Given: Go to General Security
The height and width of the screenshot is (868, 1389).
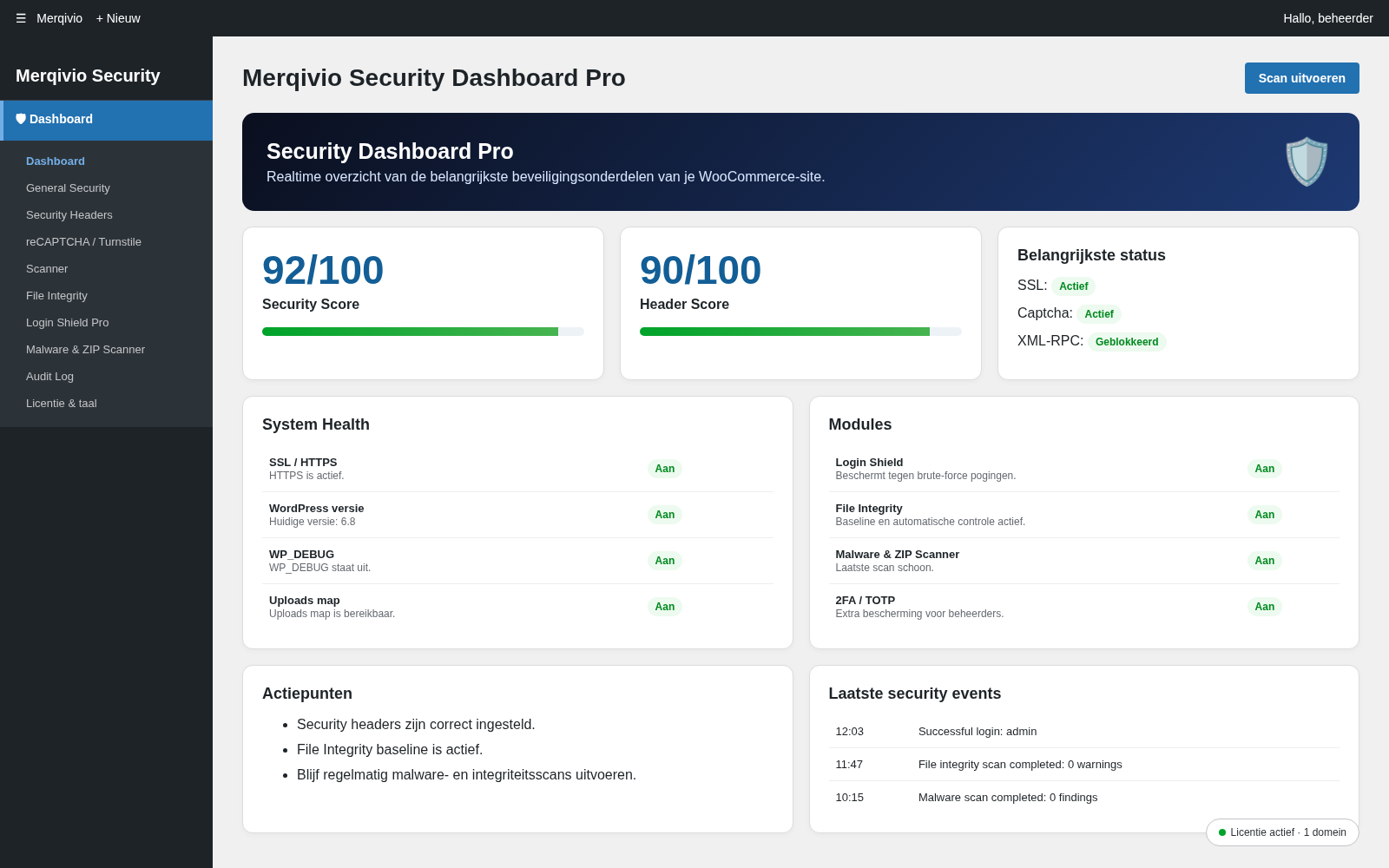Looking at the screenshot, I should (x=68, y=188).
